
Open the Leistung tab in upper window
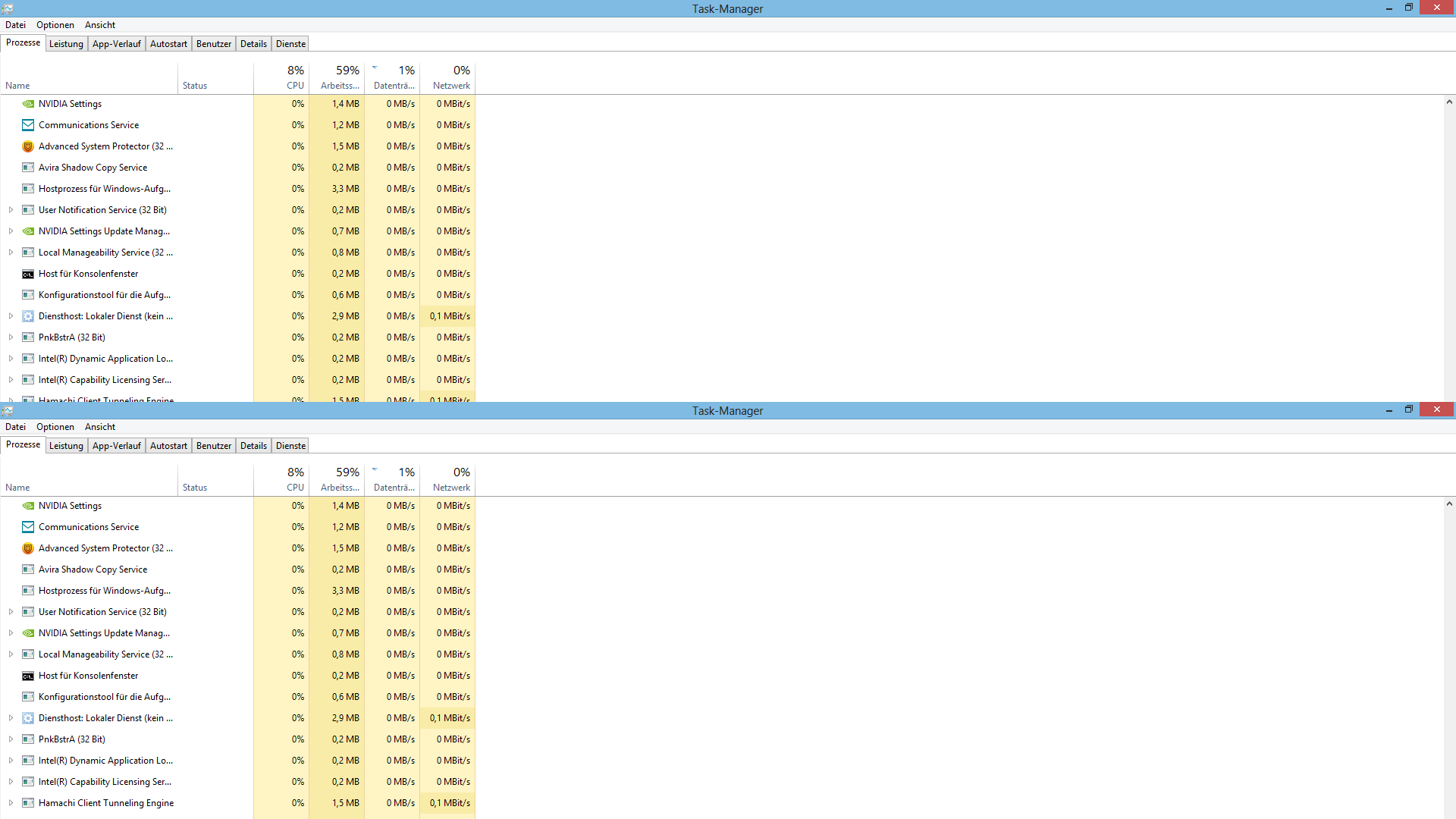coord(66,44)
